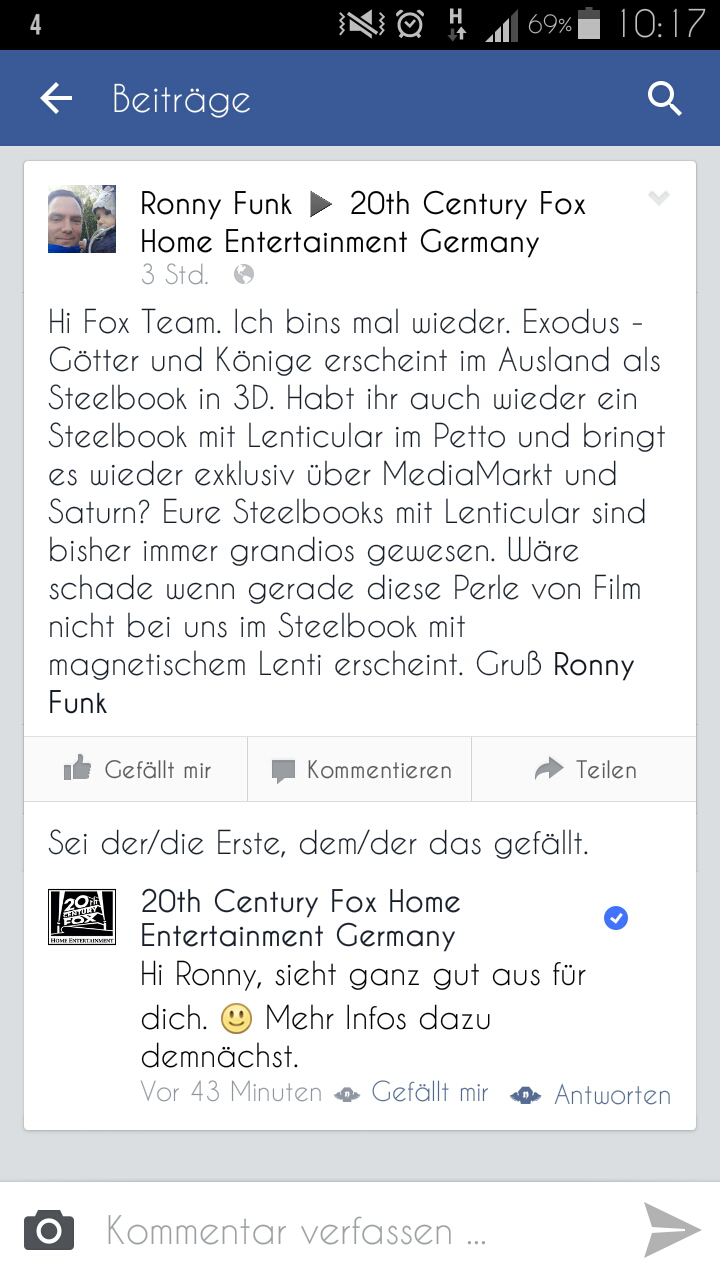Share the post with Teilen
The width and height of the screenshot is (720, 1280).
[x=584, y=769]
